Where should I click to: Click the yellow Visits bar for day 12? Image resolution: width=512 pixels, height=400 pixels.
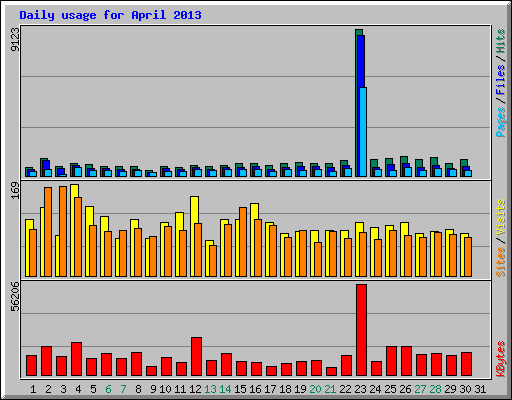tap(195, 236)
